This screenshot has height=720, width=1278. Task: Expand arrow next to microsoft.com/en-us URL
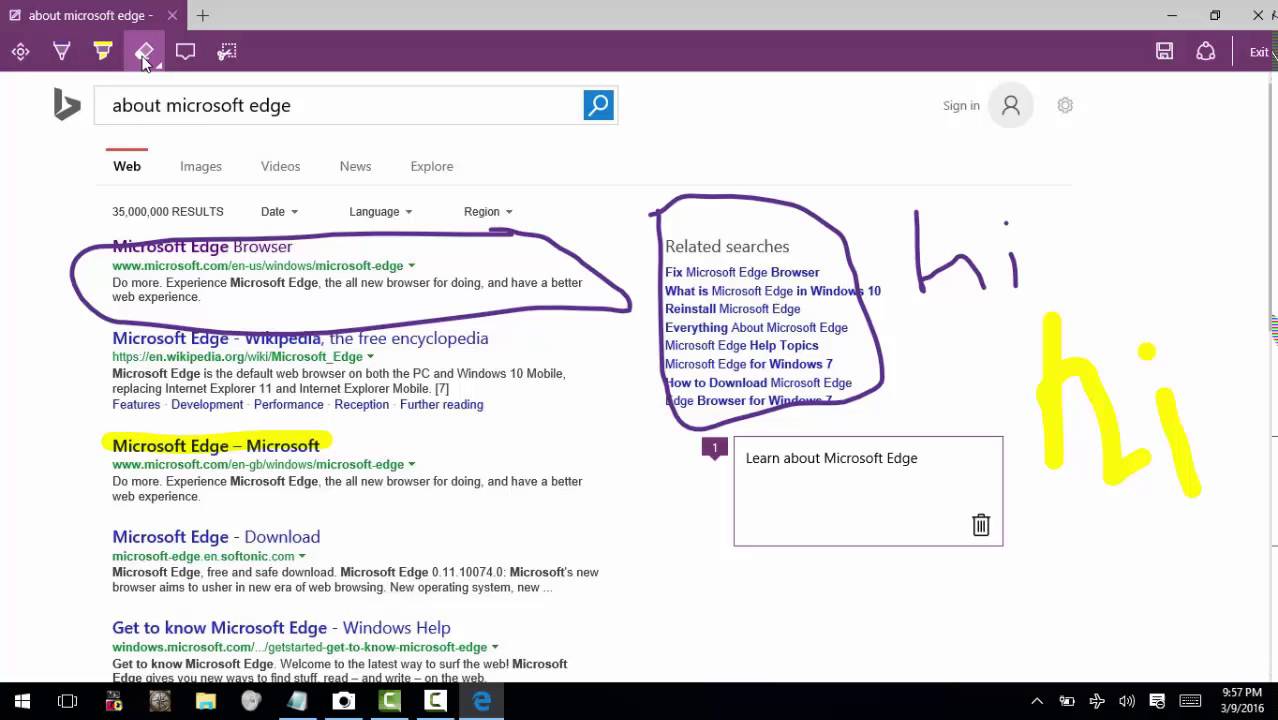click(411, 266)
